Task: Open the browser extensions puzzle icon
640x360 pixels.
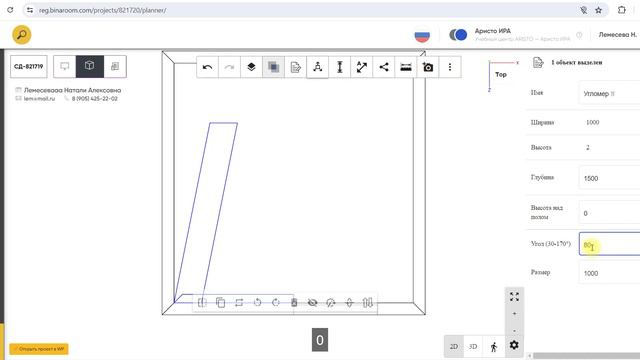Action: pyautogui.click(x=622, y=10)
